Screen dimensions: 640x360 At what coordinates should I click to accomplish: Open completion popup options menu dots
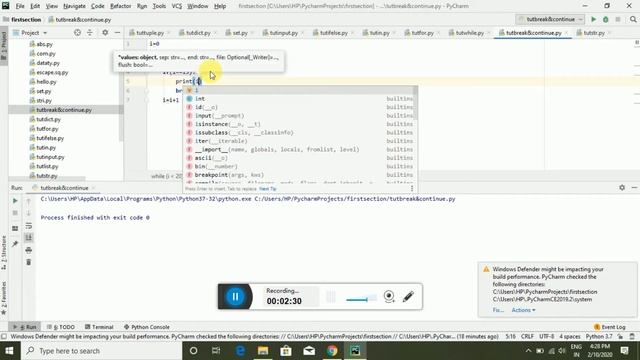pos(411,188)
